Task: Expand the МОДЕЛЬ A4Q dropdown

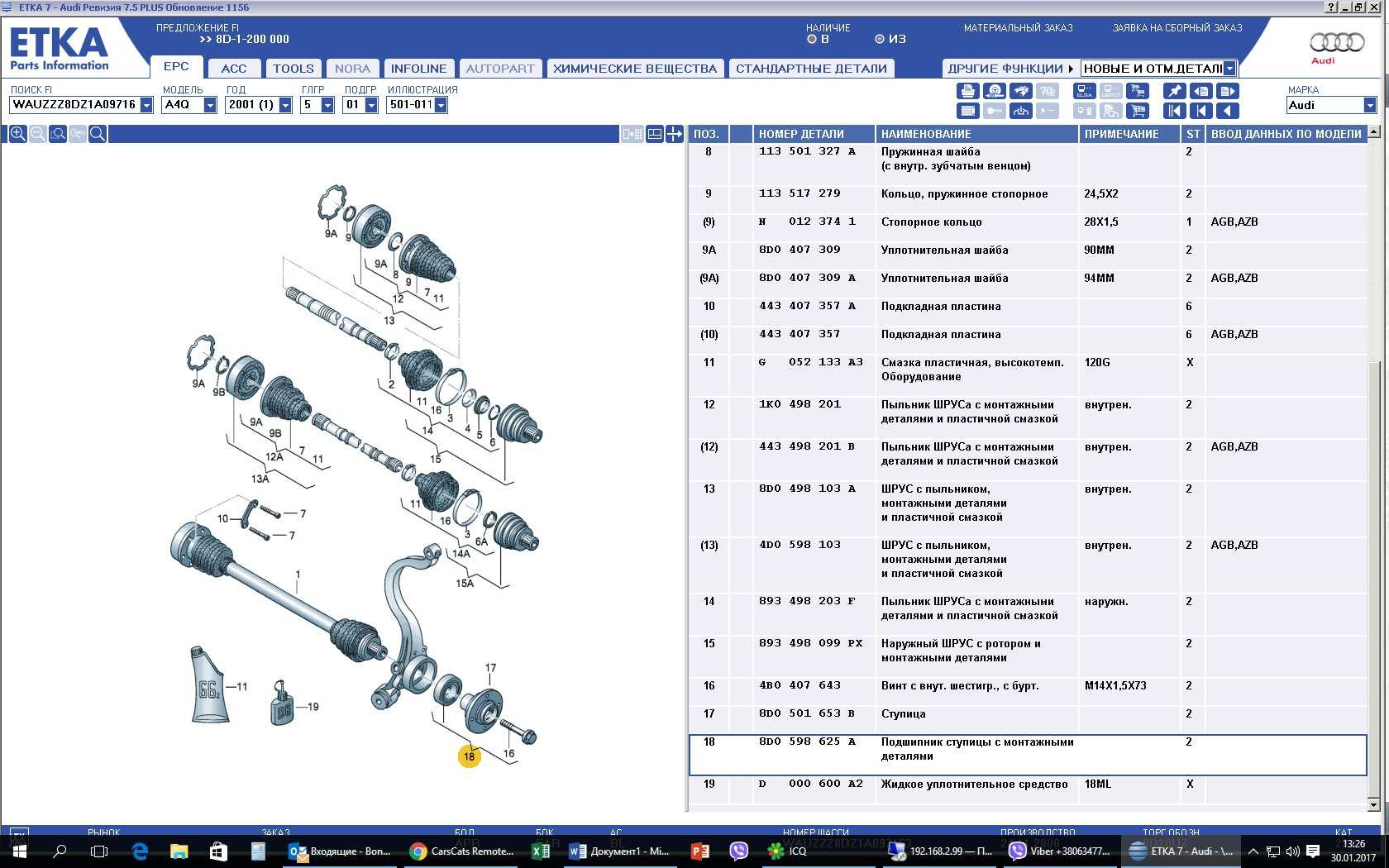Action: [x=210, y=105]
